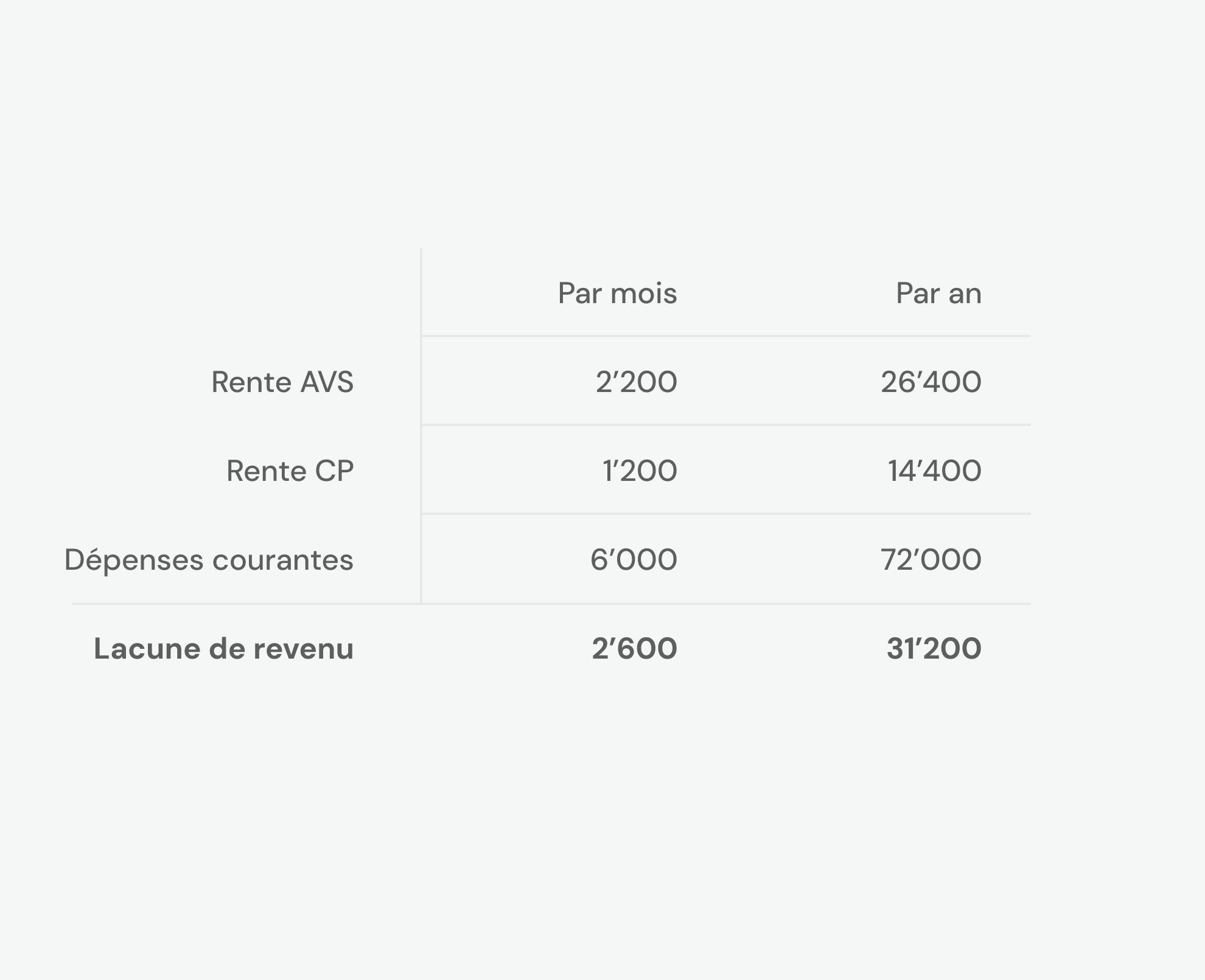The image size is (1205, 980).
Task: Select the bold 'Lacune de revenu' label
Action: coord(223,649)
